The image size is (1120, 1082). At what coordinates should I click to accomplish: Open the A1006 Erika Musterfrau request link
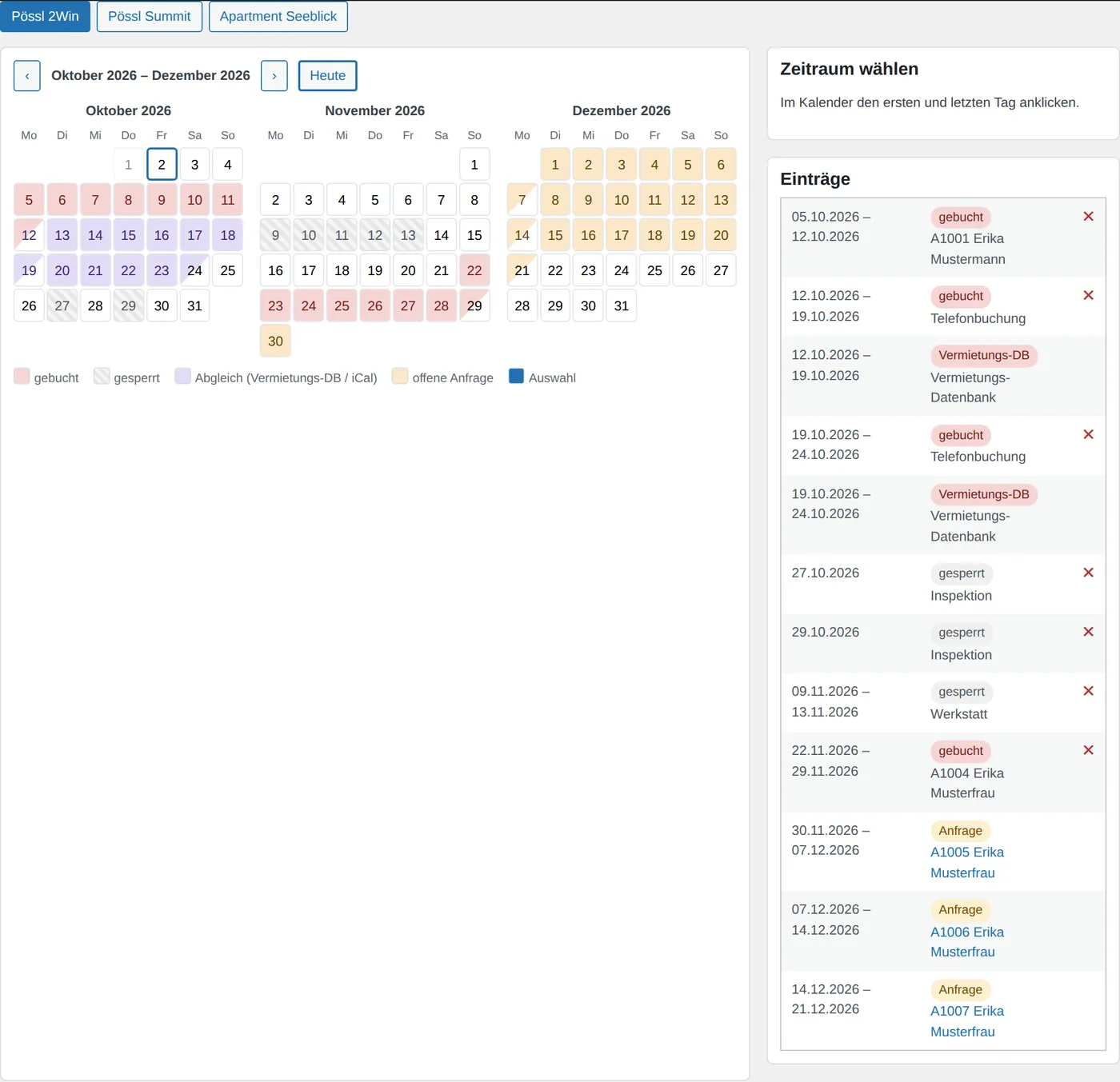click(967, 942)
